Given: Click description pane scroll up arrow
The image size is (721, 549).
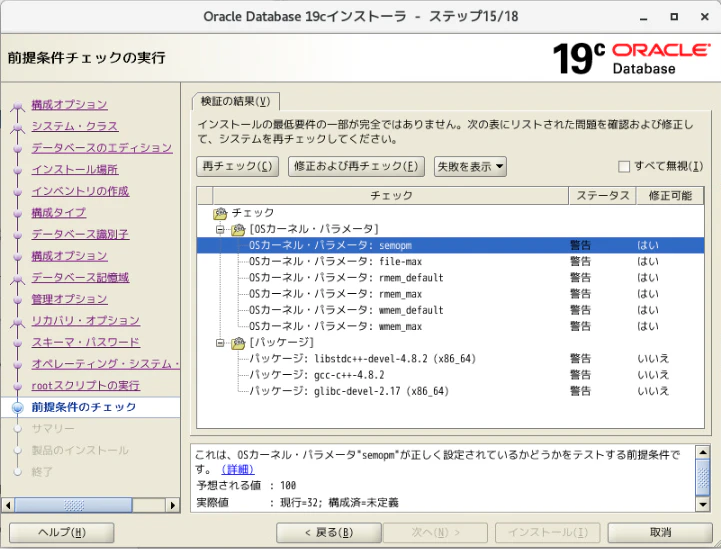Looking at the screenshot, I should [703, 452].
